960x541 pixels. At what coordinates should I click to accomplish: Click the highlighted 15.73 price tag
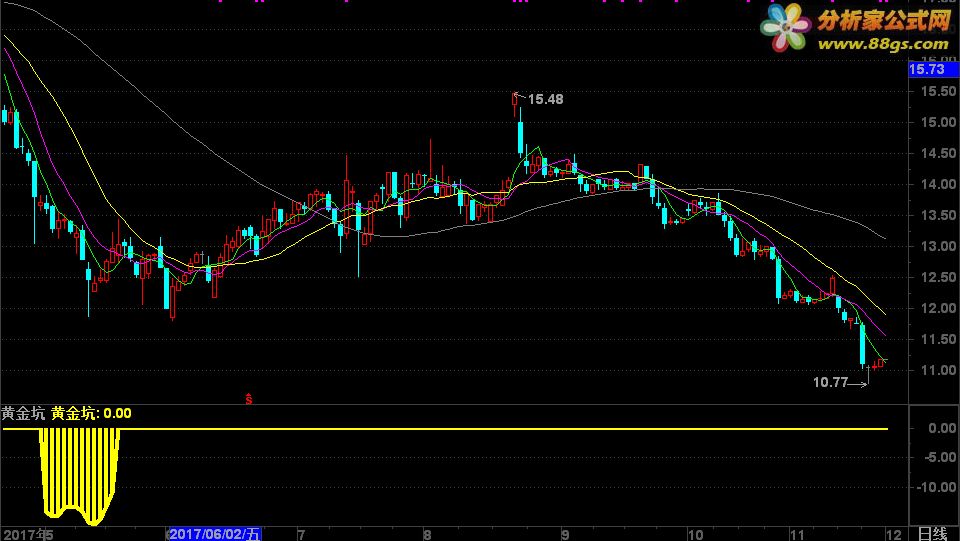[x=933, y=69]
